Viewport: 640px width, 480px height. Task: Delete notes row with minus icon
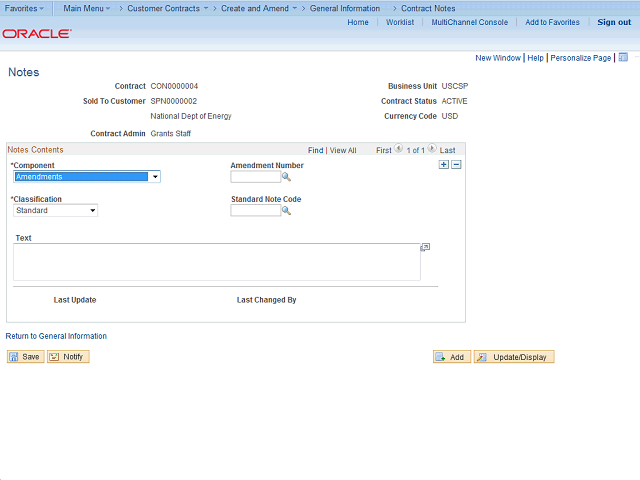point(456,164)
